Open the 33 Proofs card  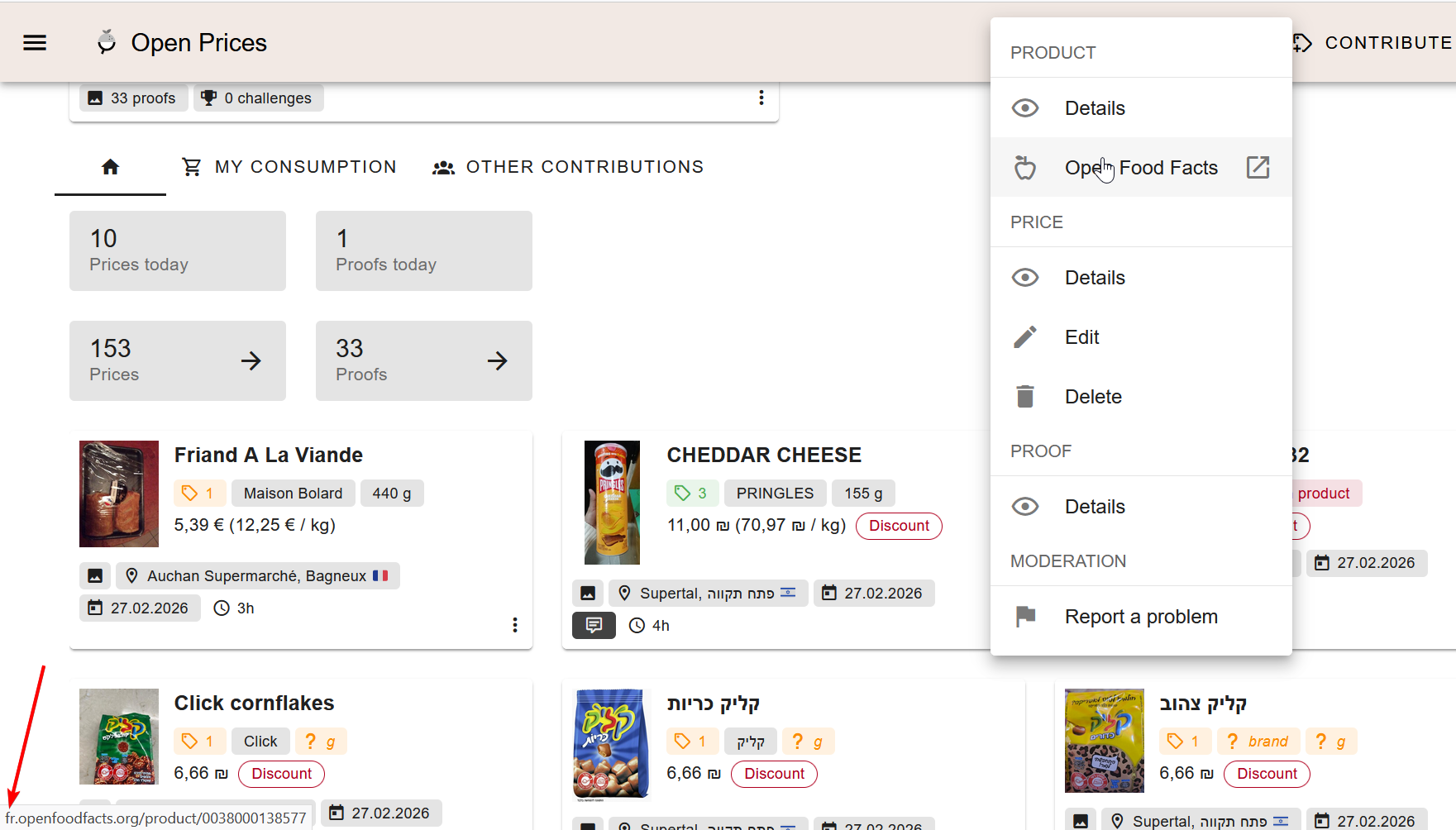(x=423, y=361)
